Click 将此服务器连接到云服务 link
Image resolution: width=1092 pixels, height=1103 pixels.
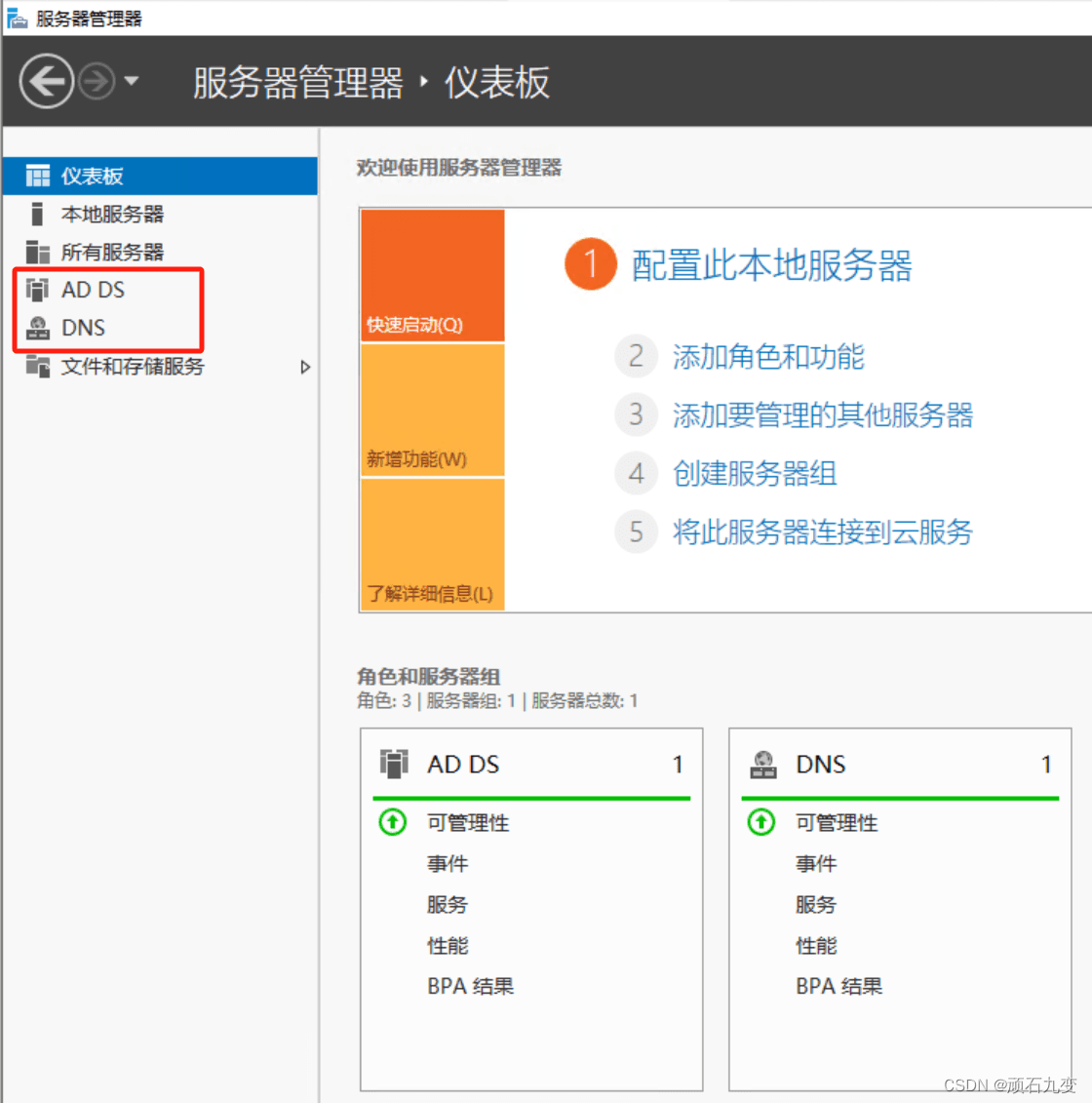pos(823,532)
